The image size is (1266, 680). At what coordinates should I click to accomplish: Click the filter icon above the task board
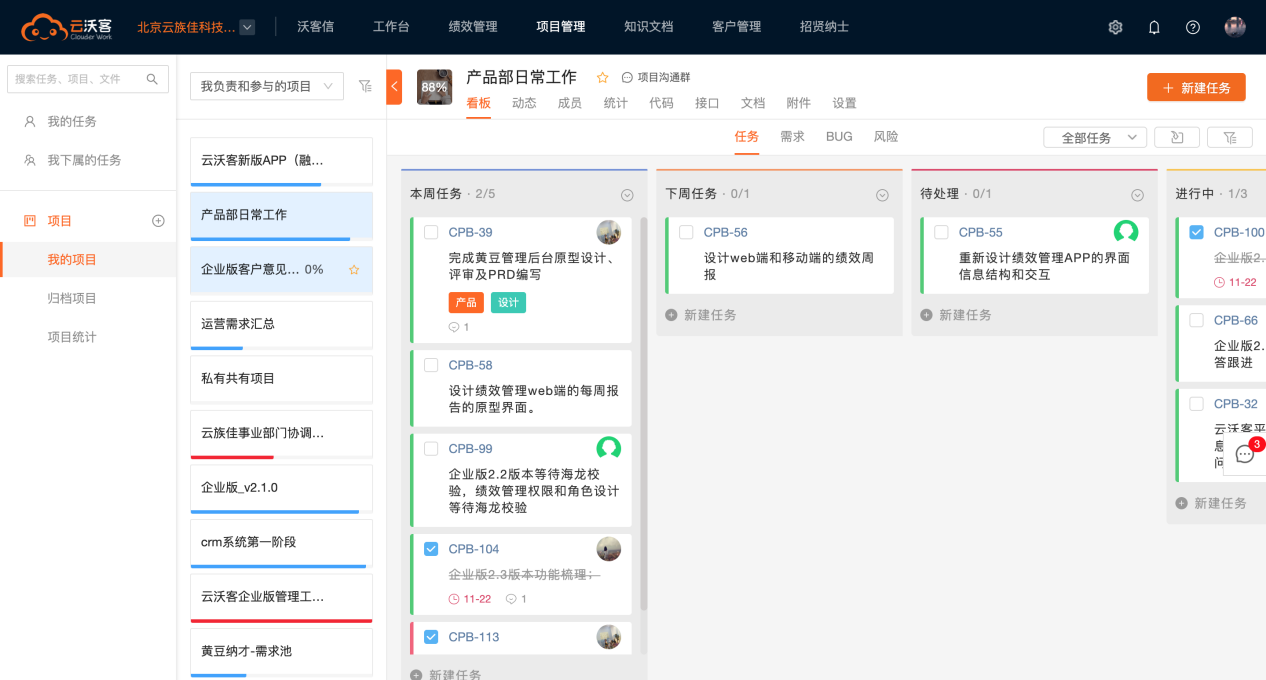coord(1230,136)
